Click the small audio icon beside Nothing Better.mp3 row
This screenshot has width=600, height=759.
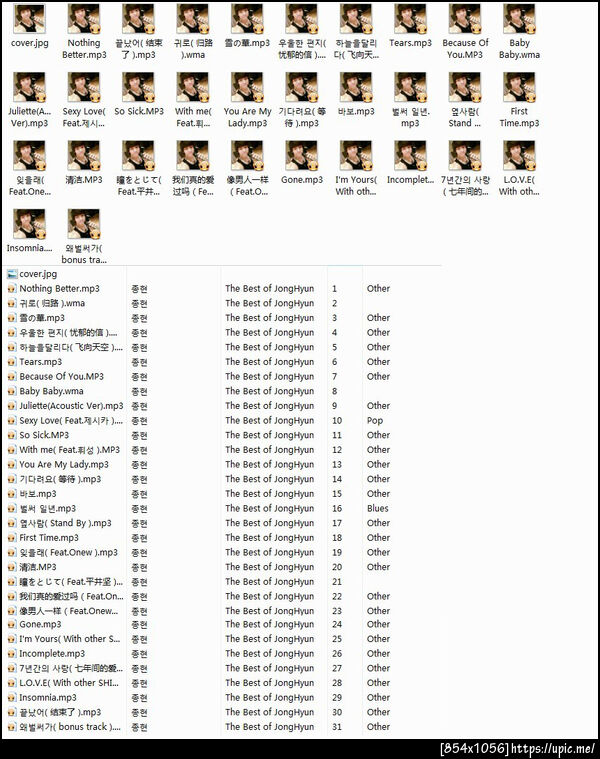(12, 289)
